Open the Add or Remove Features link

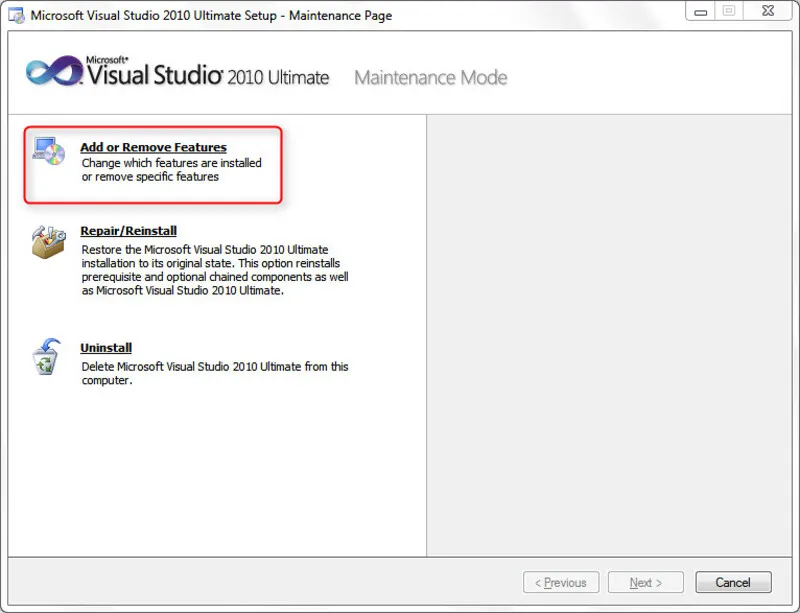point(153,147)
